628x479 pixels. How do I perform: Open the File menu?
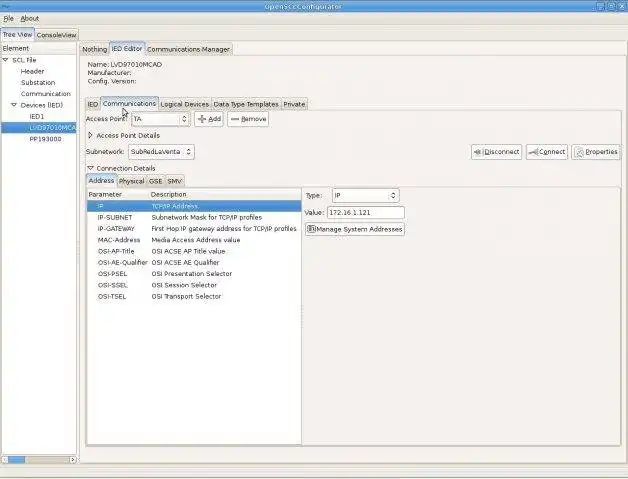[8, 18]
